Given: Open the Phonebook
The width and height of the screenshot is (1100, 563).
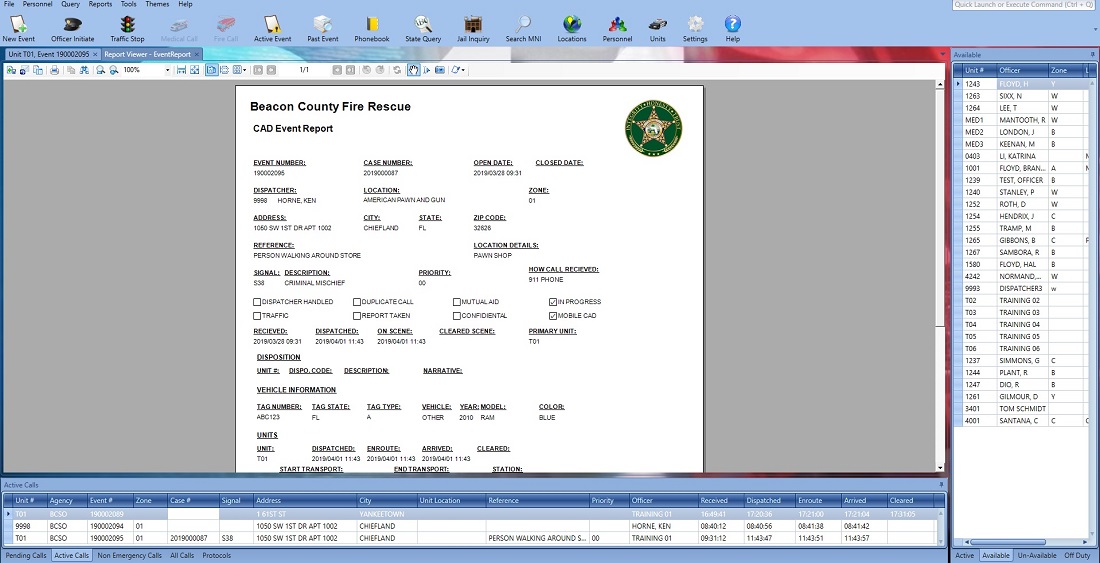Looking at the screenshot, I should (x=372, y=28).
